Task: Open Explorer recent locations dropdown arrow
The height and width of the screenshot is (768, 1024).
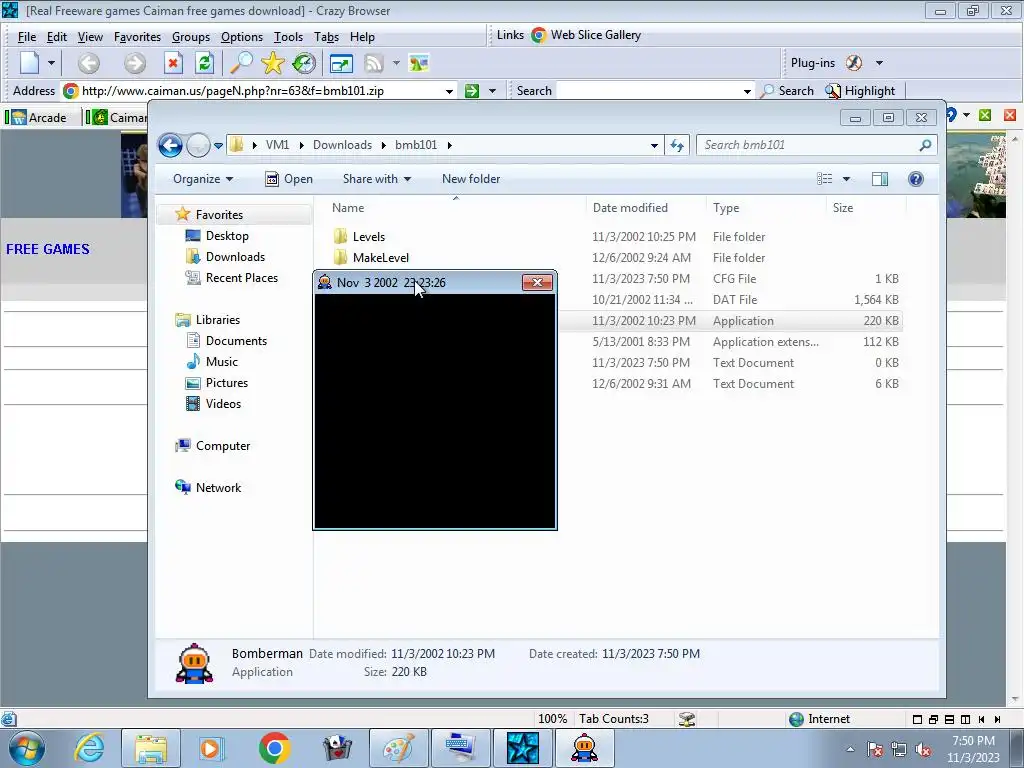Action: coord(218,145)
